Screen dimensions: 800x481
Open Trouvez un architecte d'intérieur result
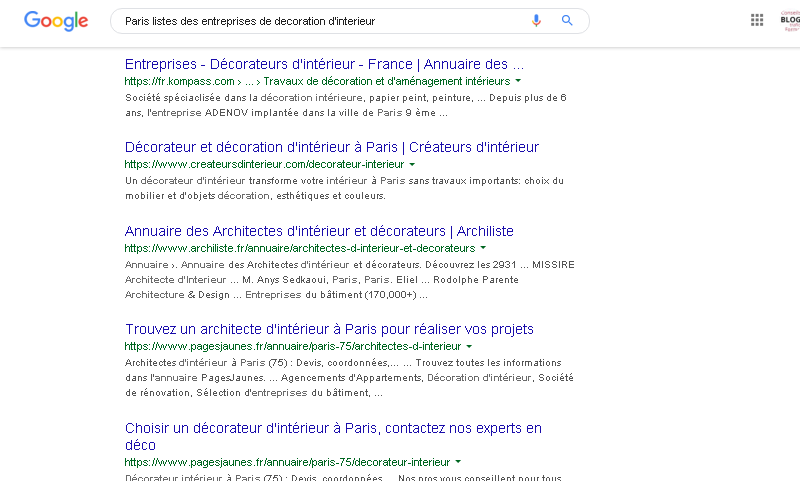(329, 329)
